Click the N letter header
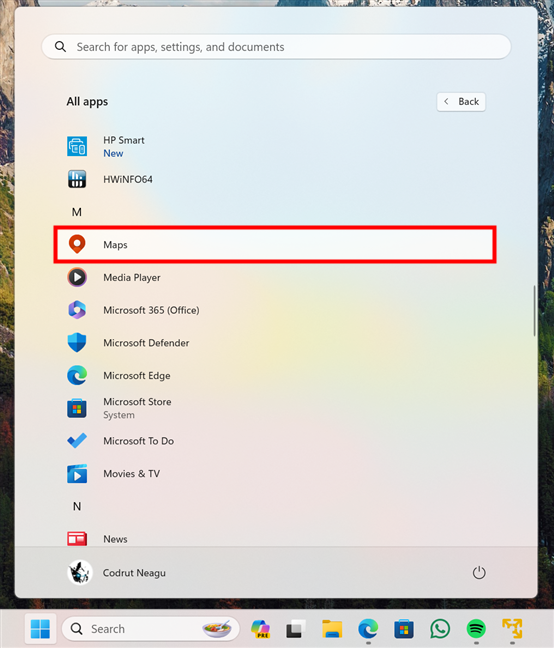 click(x=77, y=506)
